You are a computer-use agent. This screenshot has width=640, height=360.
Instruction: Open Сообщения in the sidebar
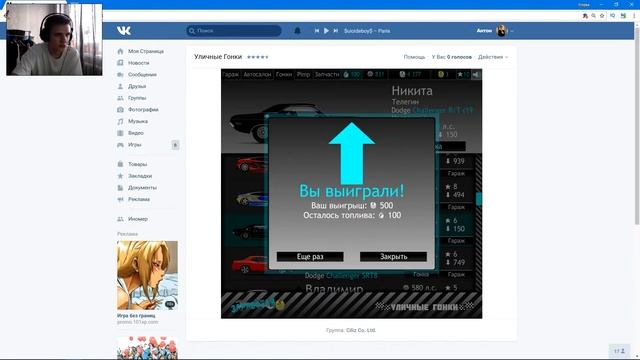click(x=142, y=75)
